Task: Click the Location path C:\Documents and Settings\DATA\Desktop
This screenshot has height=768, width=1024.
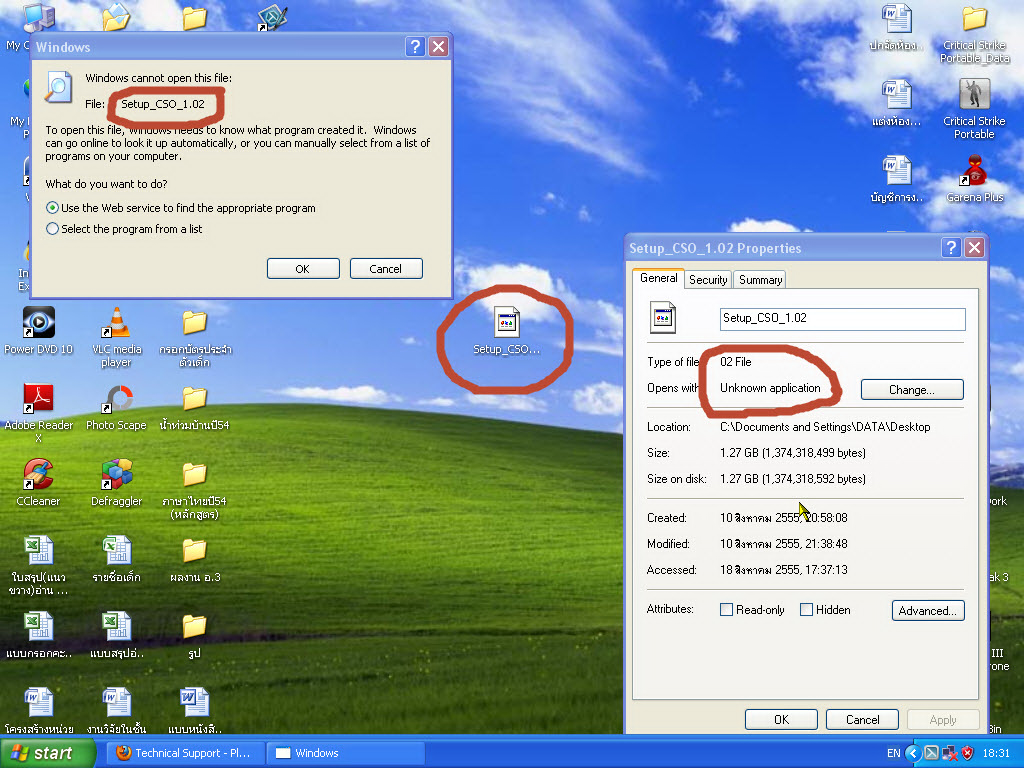Action: tap(825, 426)
